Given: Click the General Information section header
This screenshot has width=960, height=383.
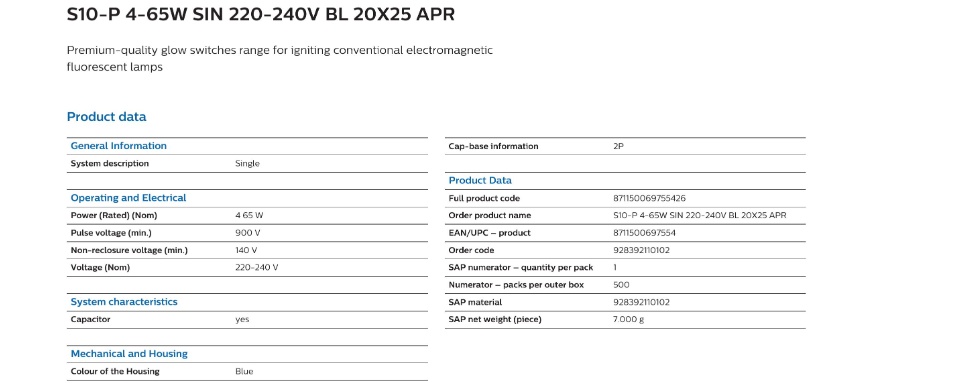Looking at the screenshot, I should click(119, 146).
